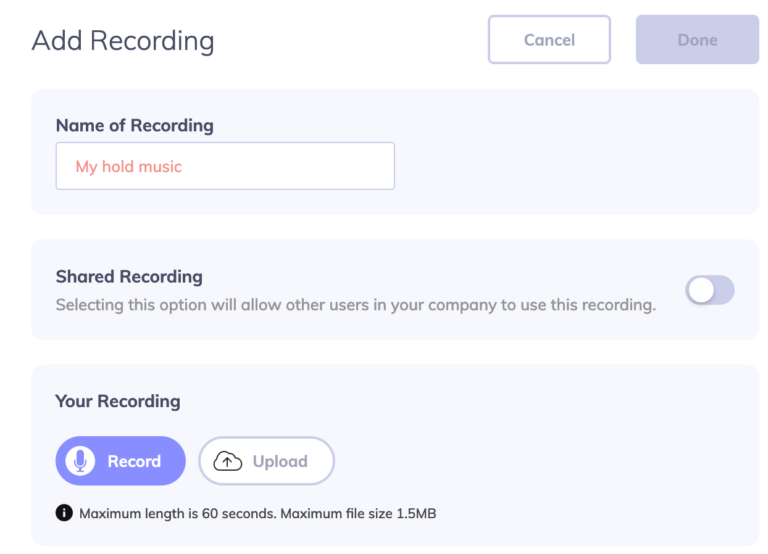Click the 'Your Recording' heading
Viewport: 768px width, 554px height.
click(x=118, y=401)
